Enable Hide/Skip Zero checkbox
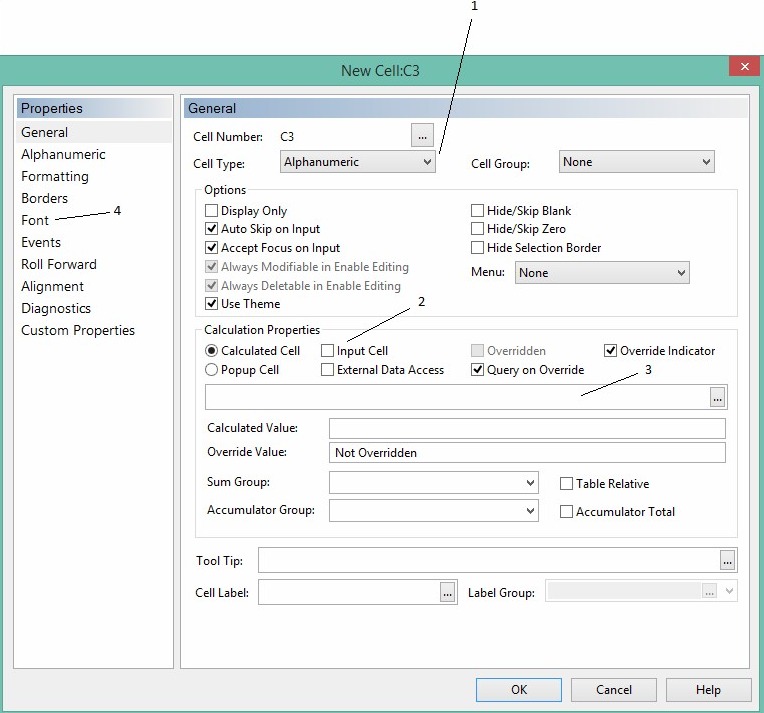This screenshot has width=764, height=713. coord(478,229)
